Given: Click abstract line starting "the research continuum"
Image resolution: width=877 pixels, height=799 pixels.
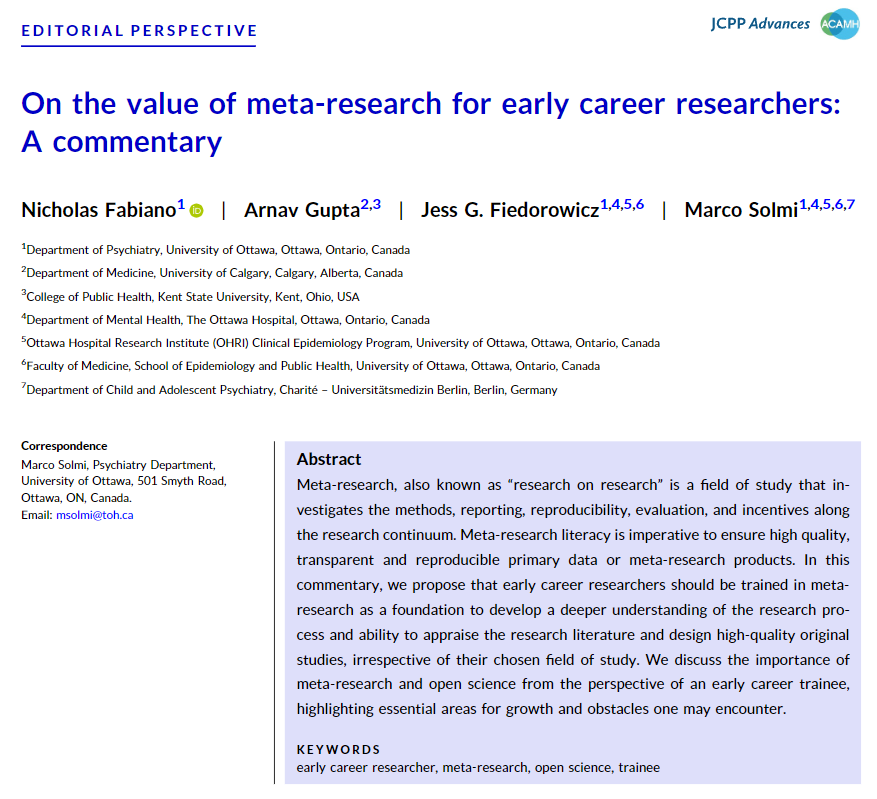Looking at the screenshot, I should coord(573,535).
